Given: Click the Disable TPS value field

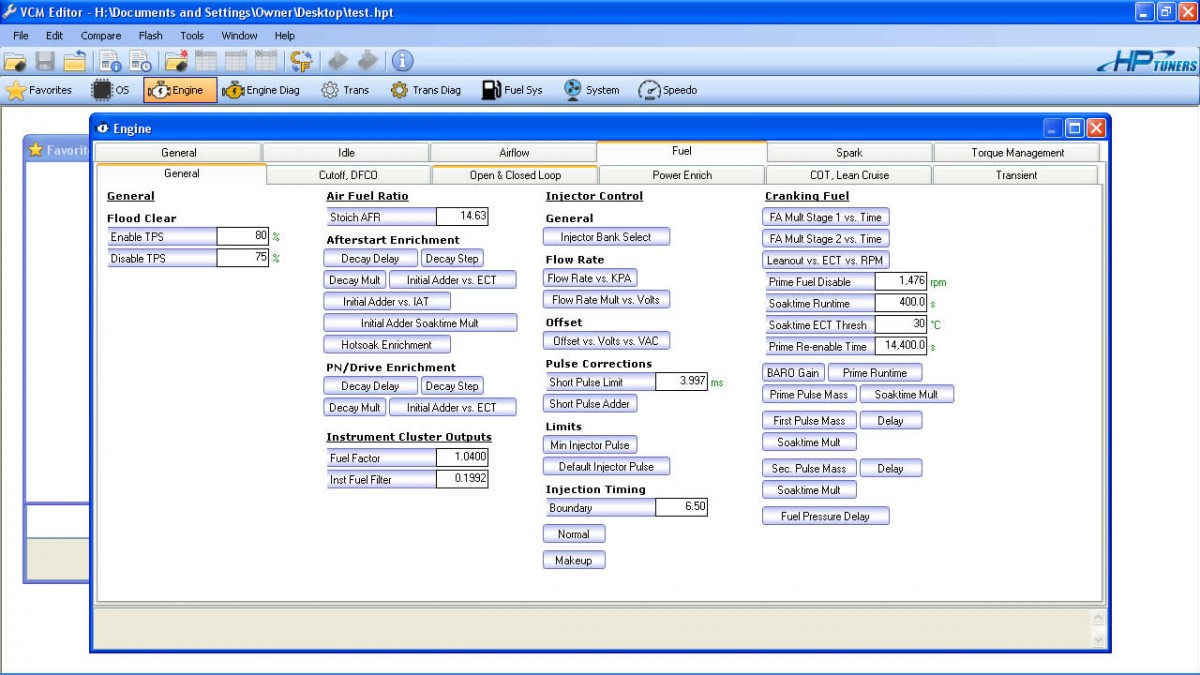Looking at the screenshot, I should (x=243, y=258).
